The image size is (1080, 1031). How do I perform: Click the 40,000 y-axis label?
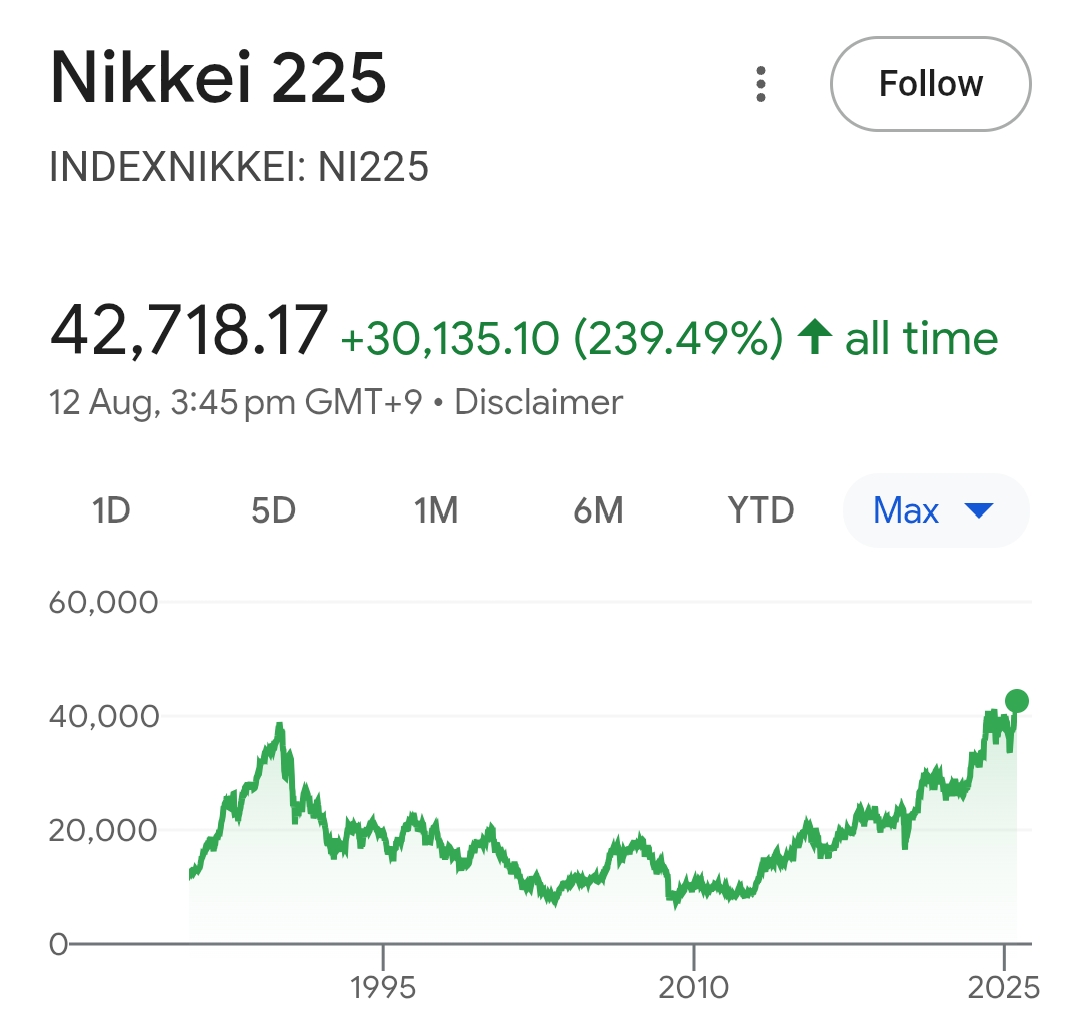pyautogui.click(x=104, y=716)
